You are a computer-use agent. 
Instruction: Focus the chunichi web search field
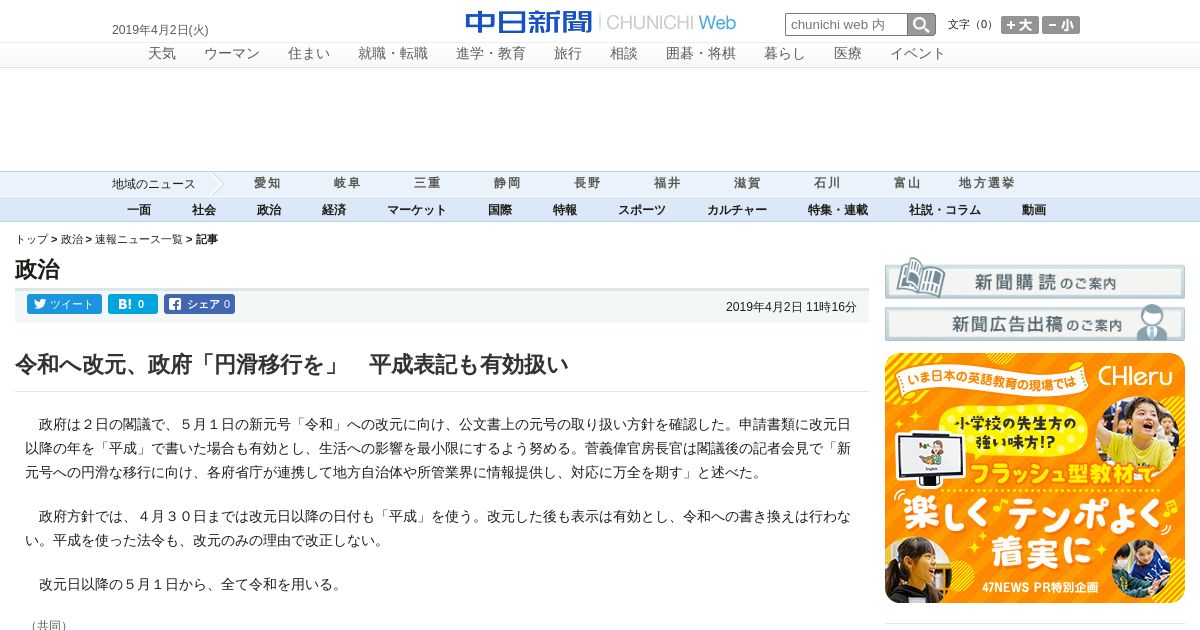[x=846, y=25]
